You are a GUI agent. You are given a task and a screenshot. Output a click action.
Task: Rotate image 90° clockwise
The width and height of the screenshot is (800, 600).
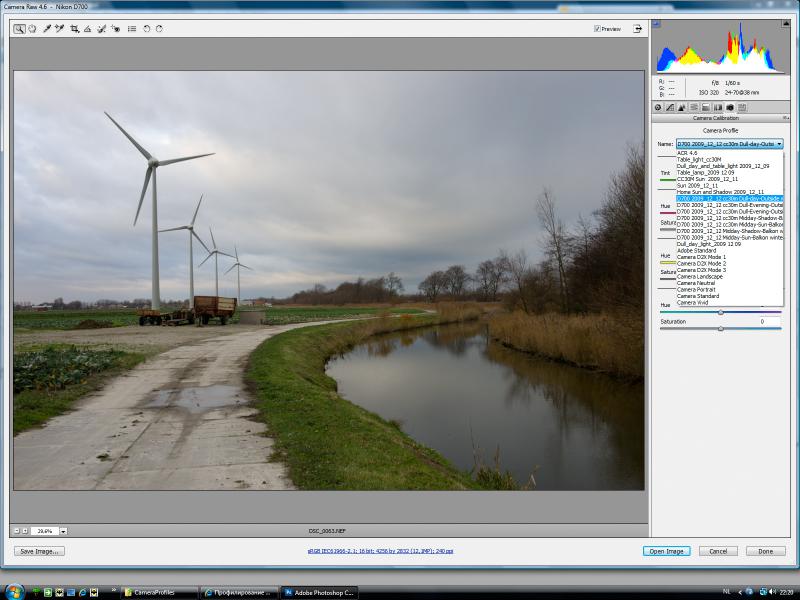pos(159,29)
